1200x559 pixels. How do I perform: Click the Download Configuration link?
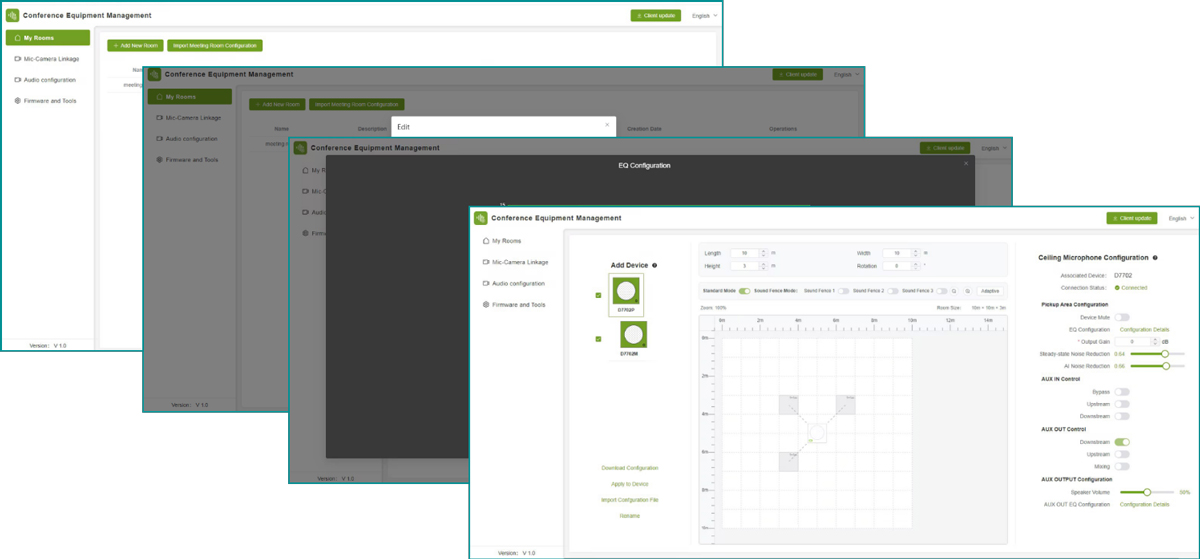630,468
